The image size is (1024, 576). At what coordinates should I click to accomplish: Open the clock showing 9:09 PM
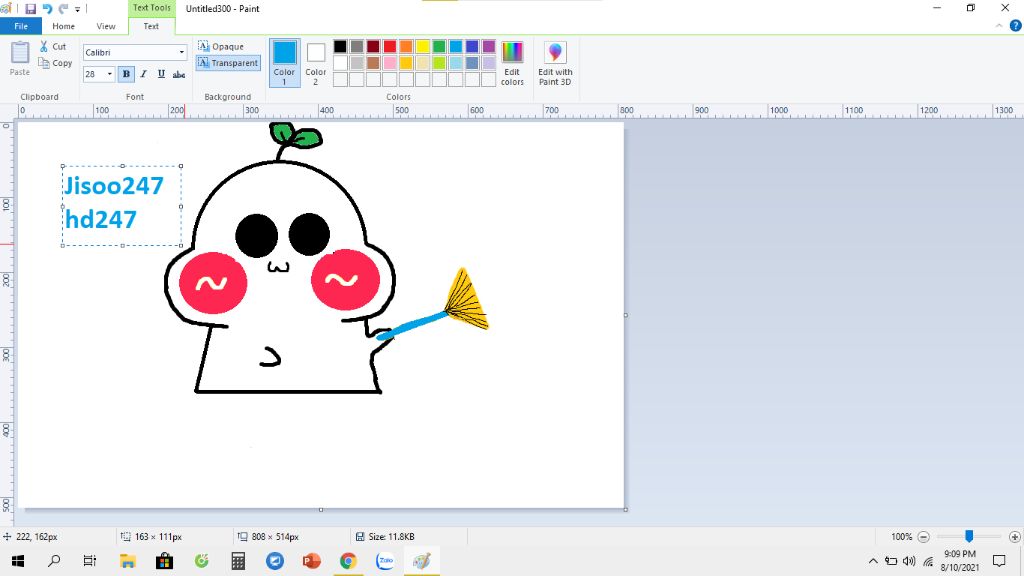click(959, 561)
